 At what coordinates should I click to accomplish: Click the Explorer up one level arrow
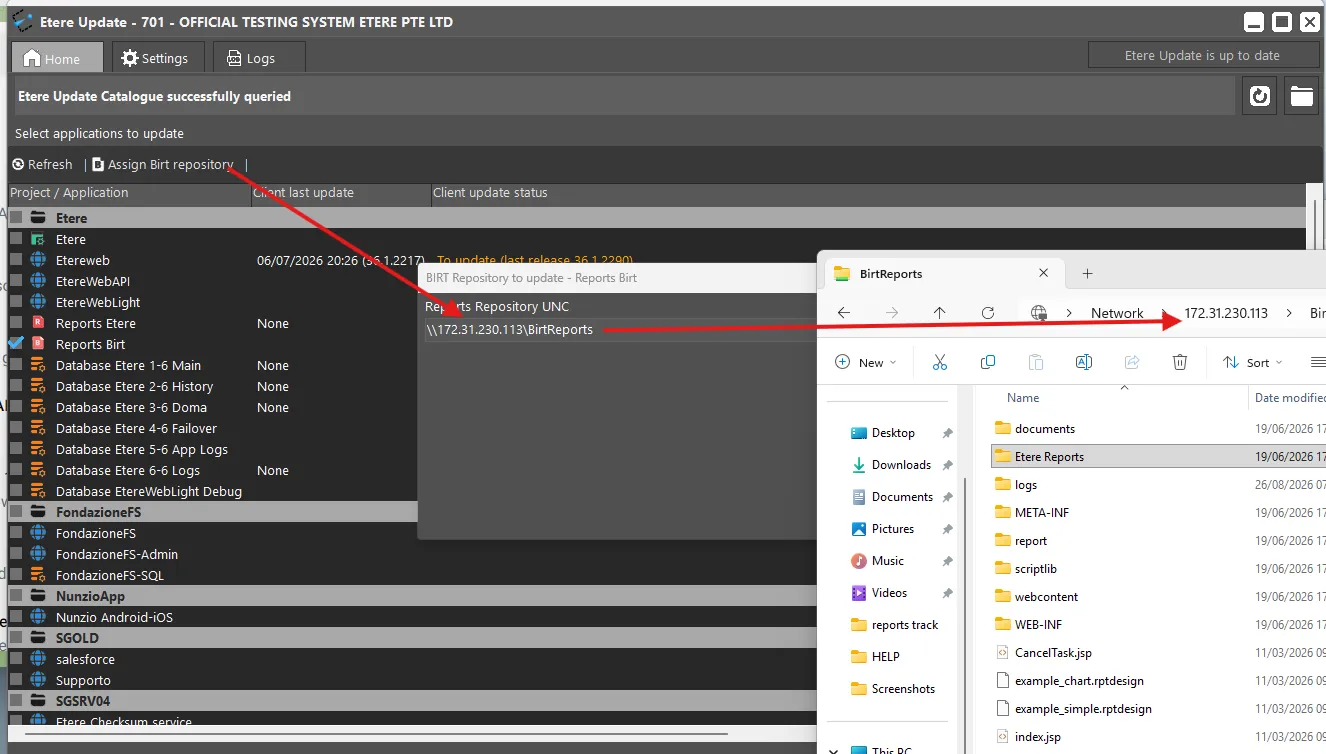point(940,313)
